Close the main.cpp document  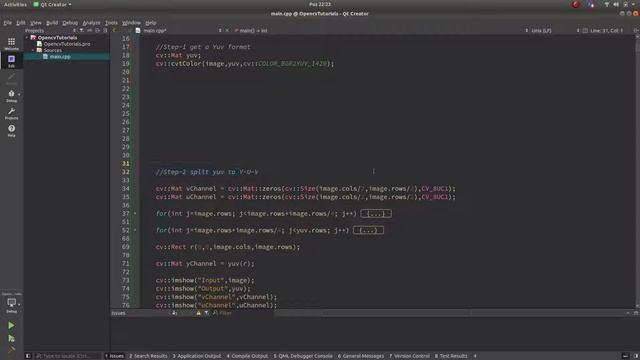click(227, 31)
